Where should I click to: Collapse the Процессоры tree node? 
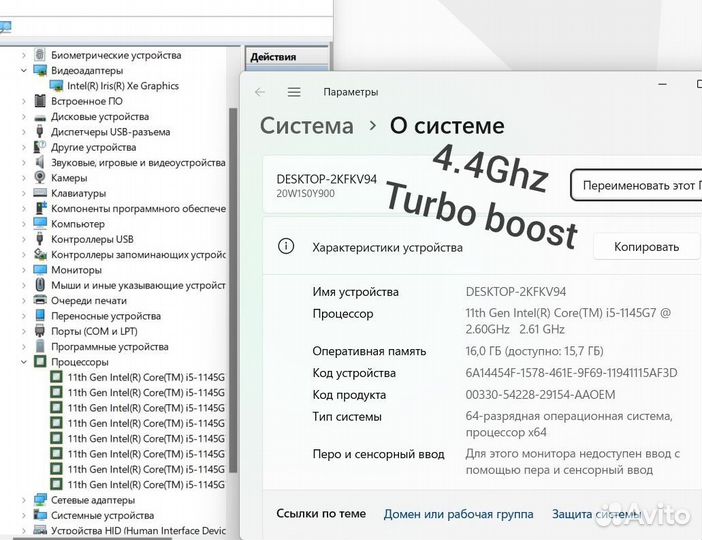point(24,361)
